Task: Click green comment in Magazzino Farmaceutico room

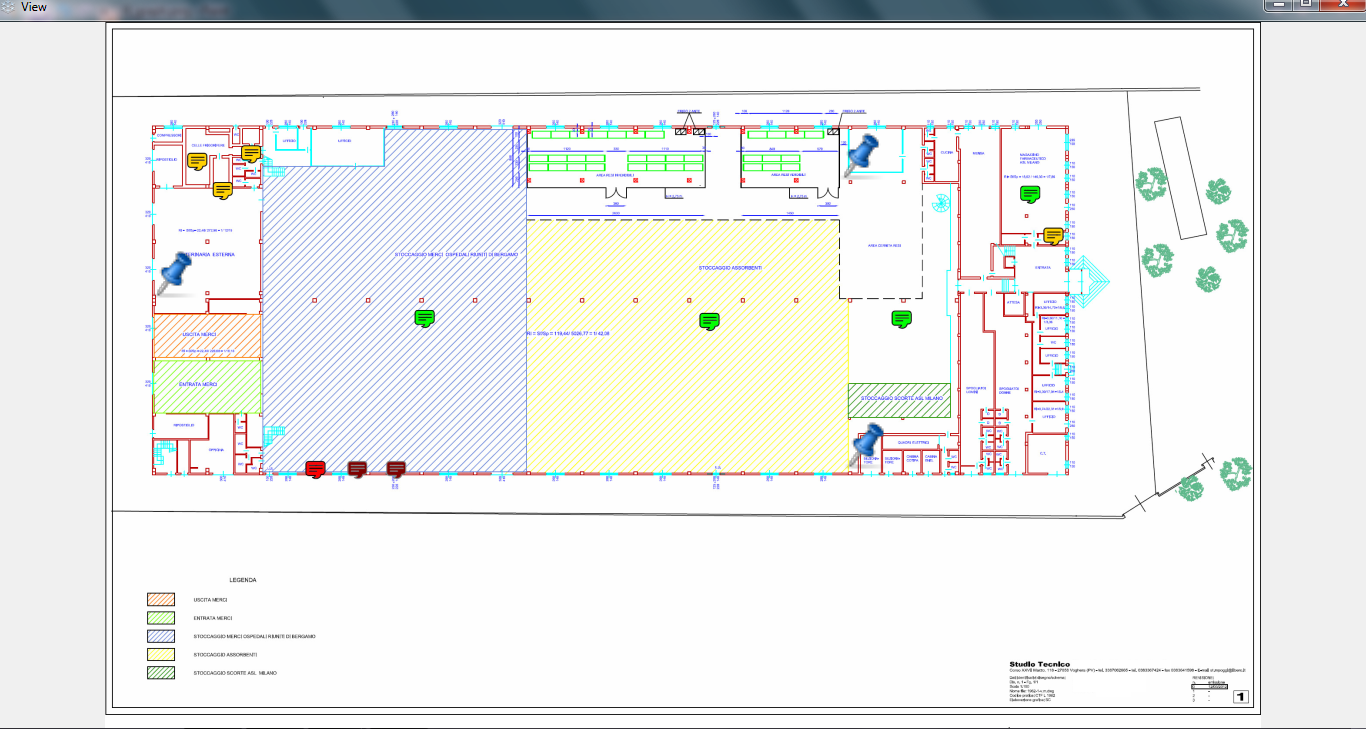Action: pos(1030,194)
